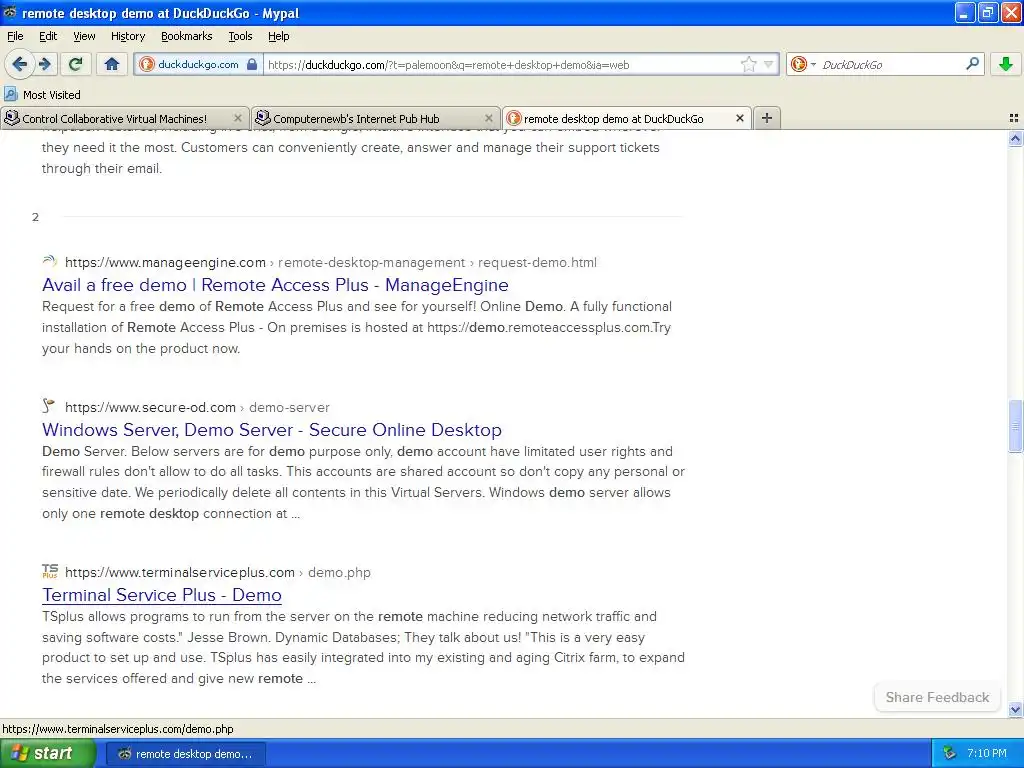Click the search magnifier icon in the search box
This screenshot has width=1024, height=768.
[x=972, y=63]
